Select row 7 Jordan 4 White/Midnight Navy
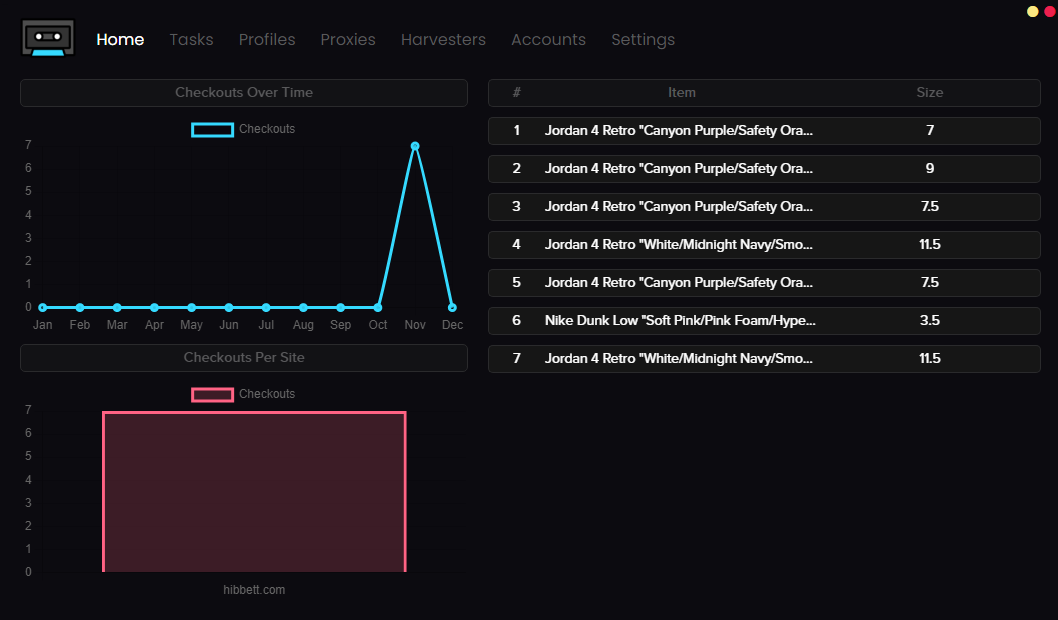This screenshot has height=620, width=1058. [764, 359]
